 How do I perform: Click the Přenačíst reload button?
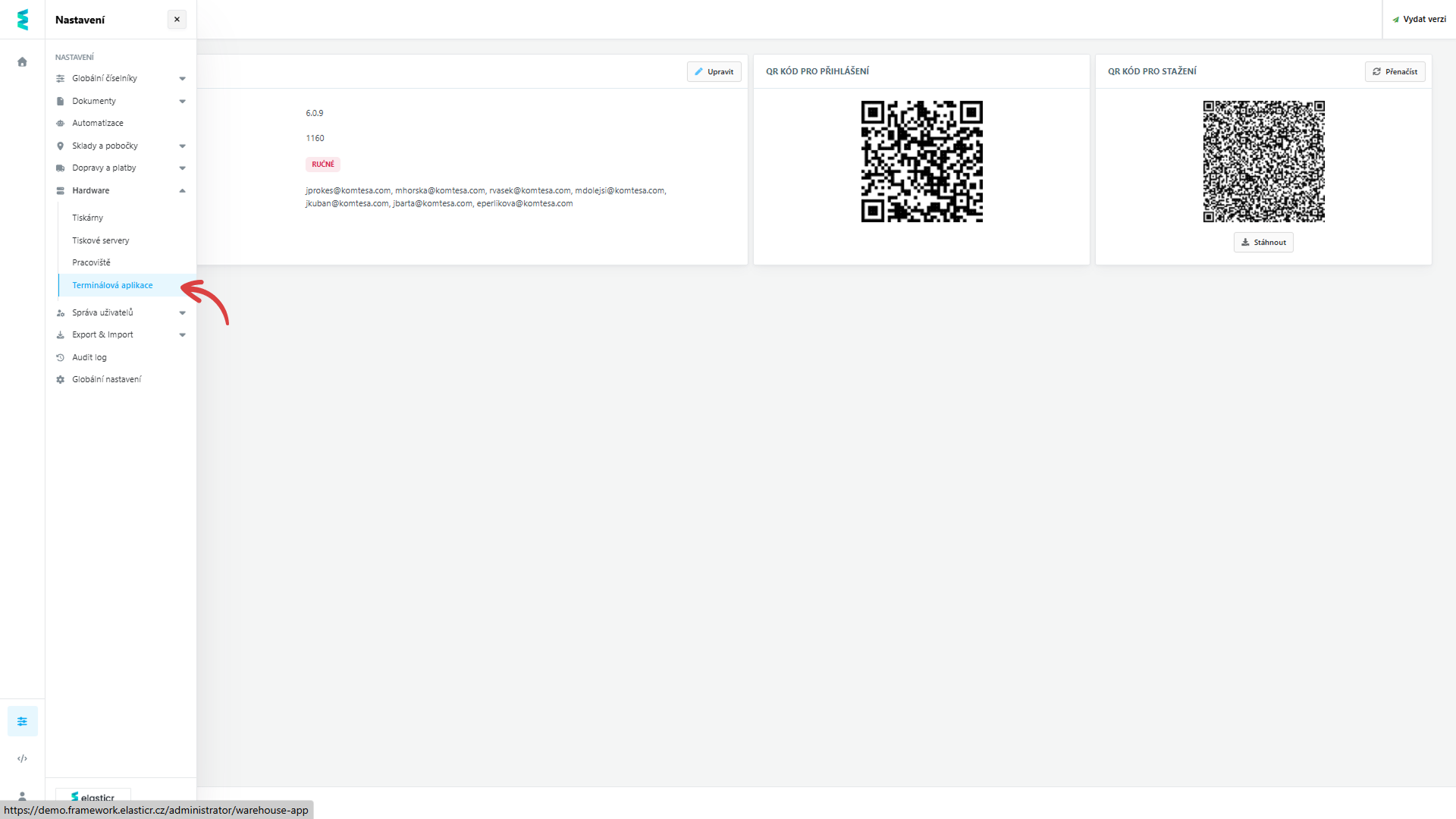(1395, 71)
